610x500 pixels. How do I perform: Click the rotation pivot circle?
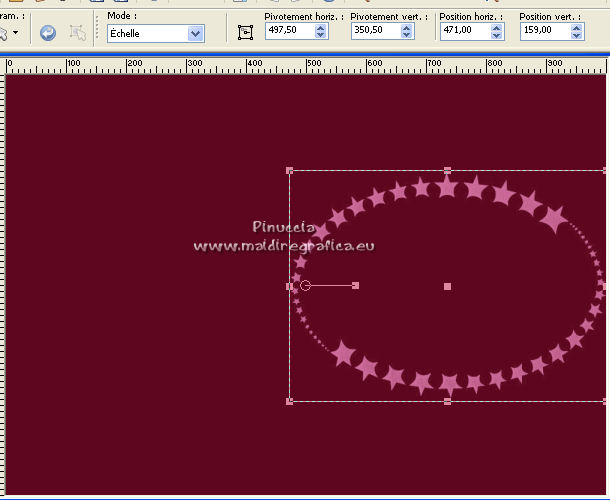tap(305, 286)
